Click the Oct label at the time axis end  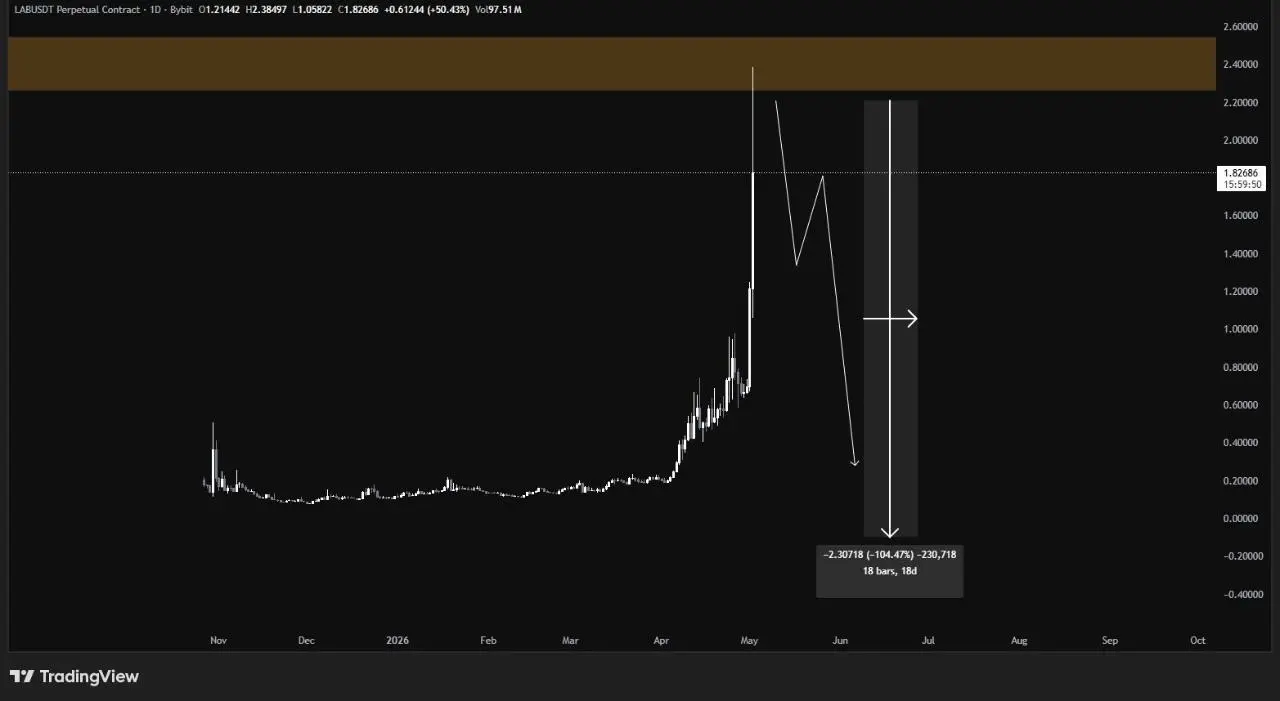(x=1198, y=640)
